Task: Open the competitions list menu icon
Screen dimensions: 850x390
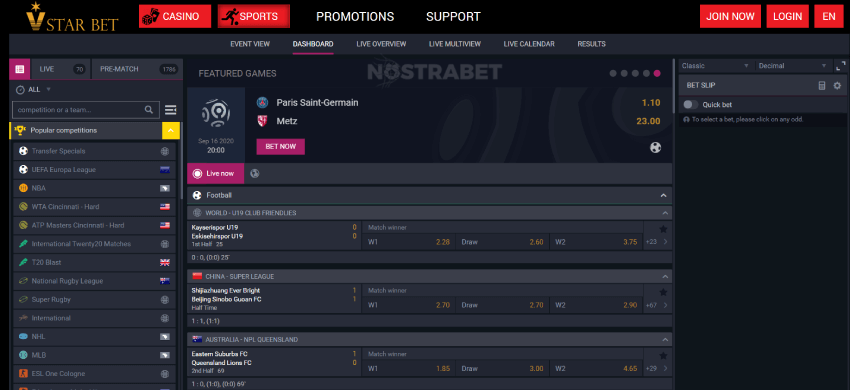Action: click(x=170, y=110)
